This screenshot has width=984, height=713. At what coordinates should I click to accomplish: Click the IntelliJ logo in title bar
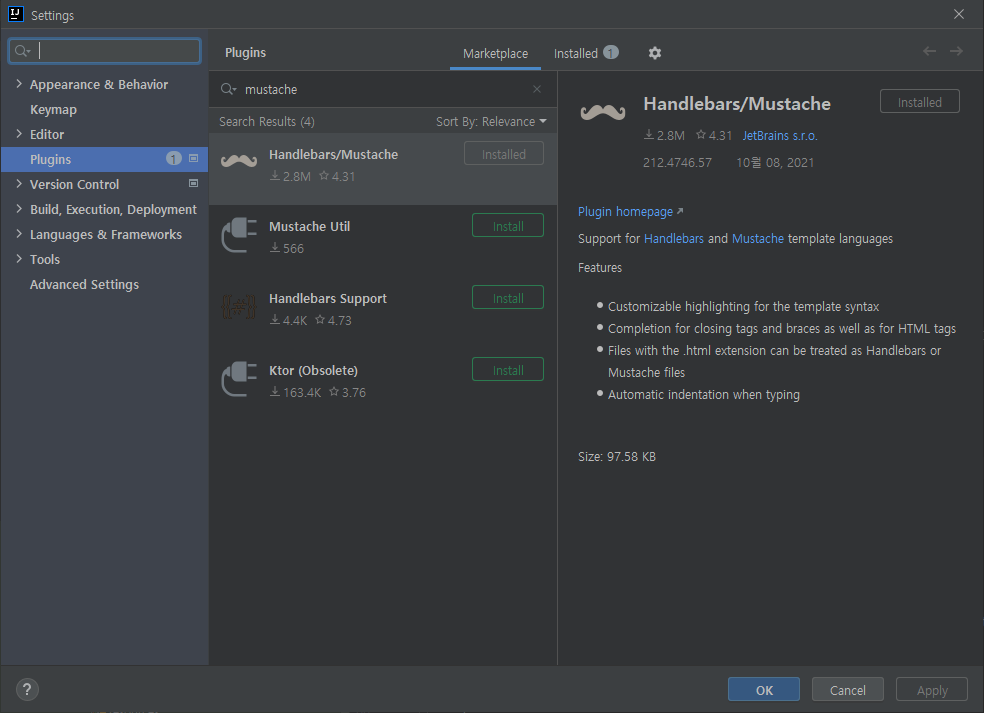(16, 14)
